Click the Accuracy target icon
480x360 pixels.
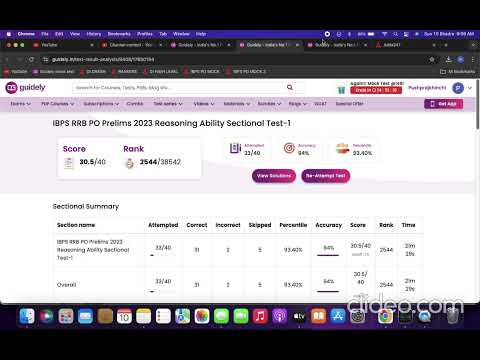(289, 148)
